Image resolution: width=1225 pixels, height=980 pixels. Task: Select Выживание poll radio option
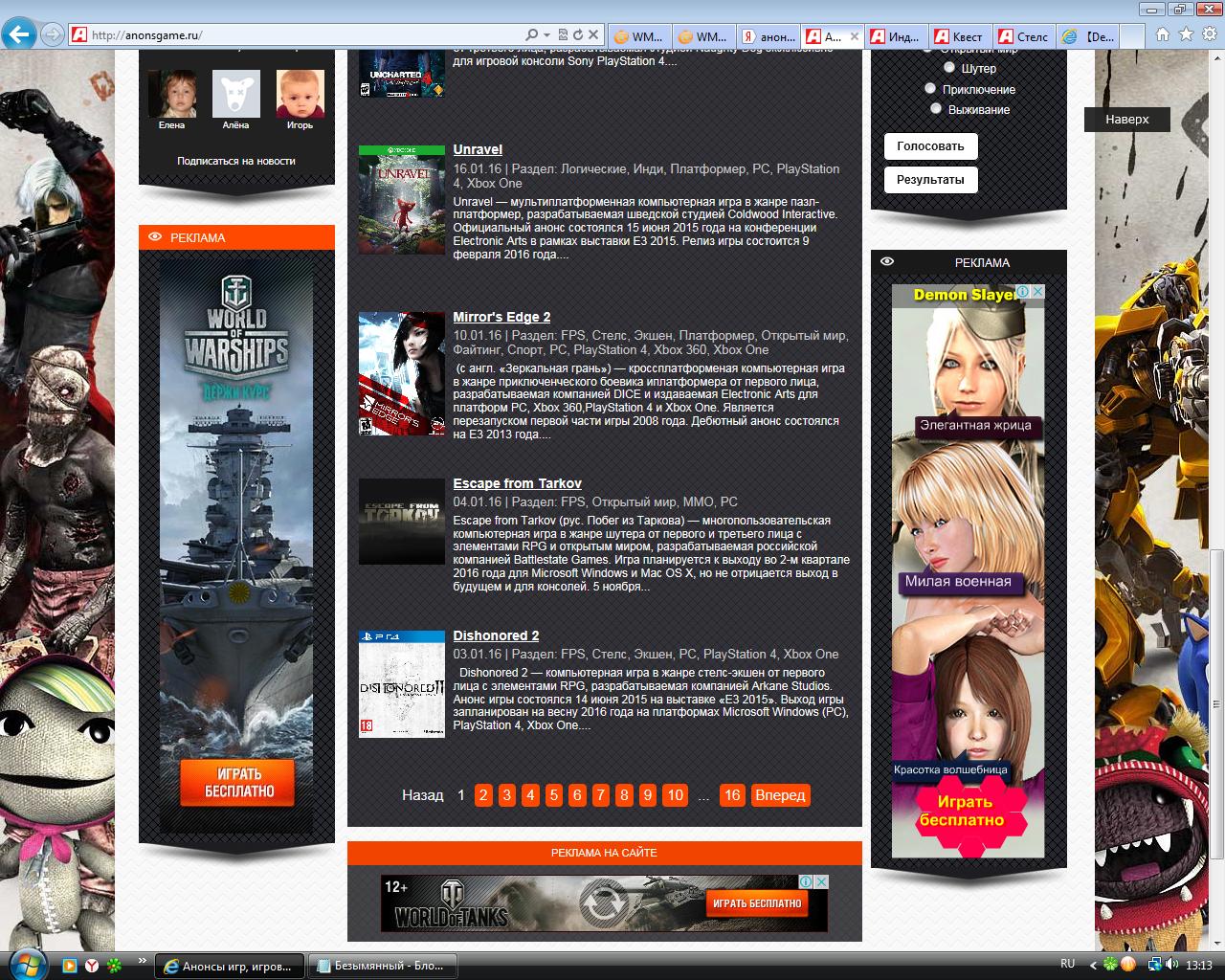[936, 108]
